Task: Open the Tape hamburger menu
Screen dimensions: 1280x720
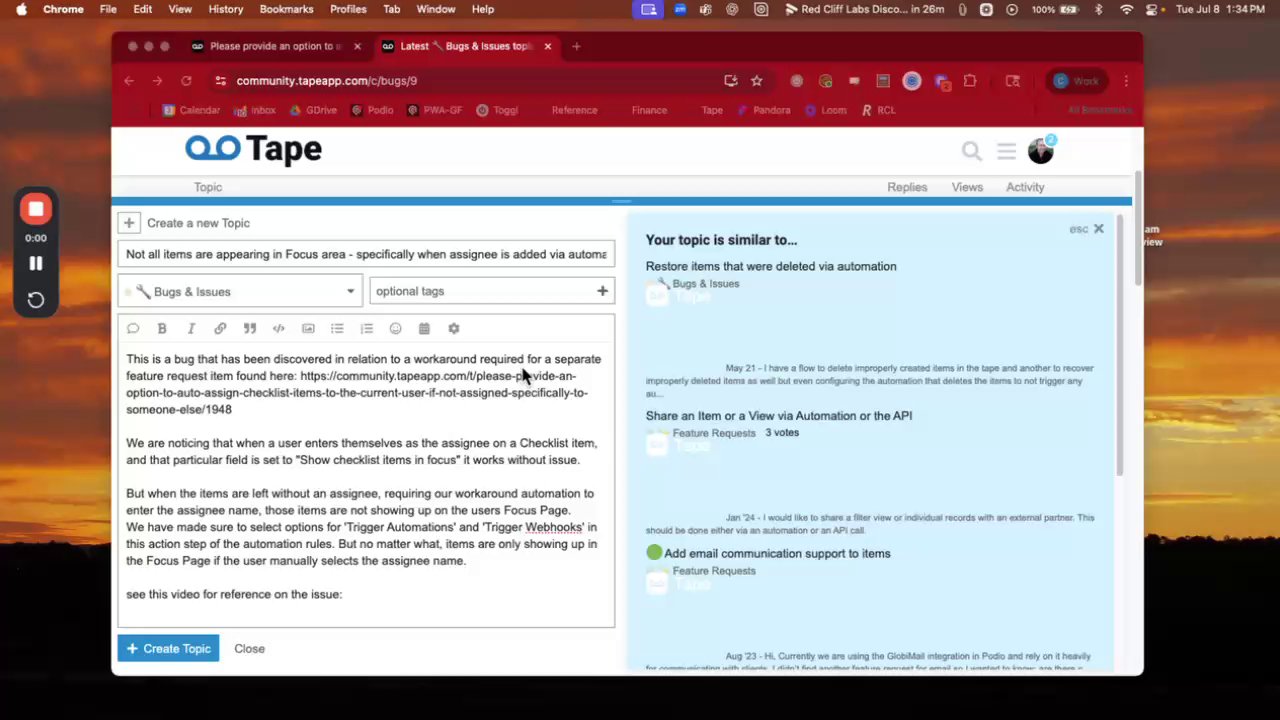Action: (1006, 151)
